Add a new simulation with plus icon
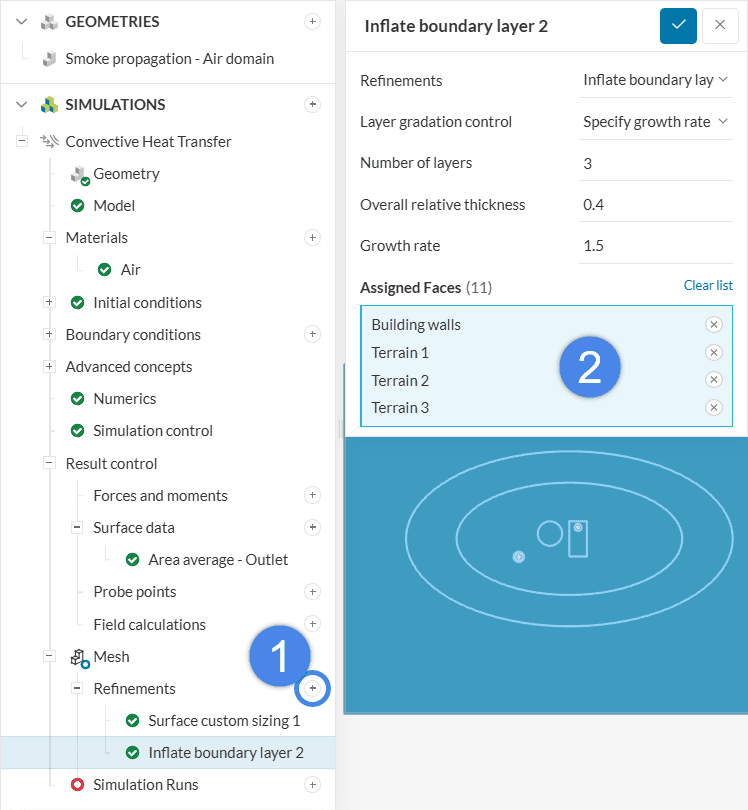The height and width of the screenshot is (810, 748). tap(312, 104)
